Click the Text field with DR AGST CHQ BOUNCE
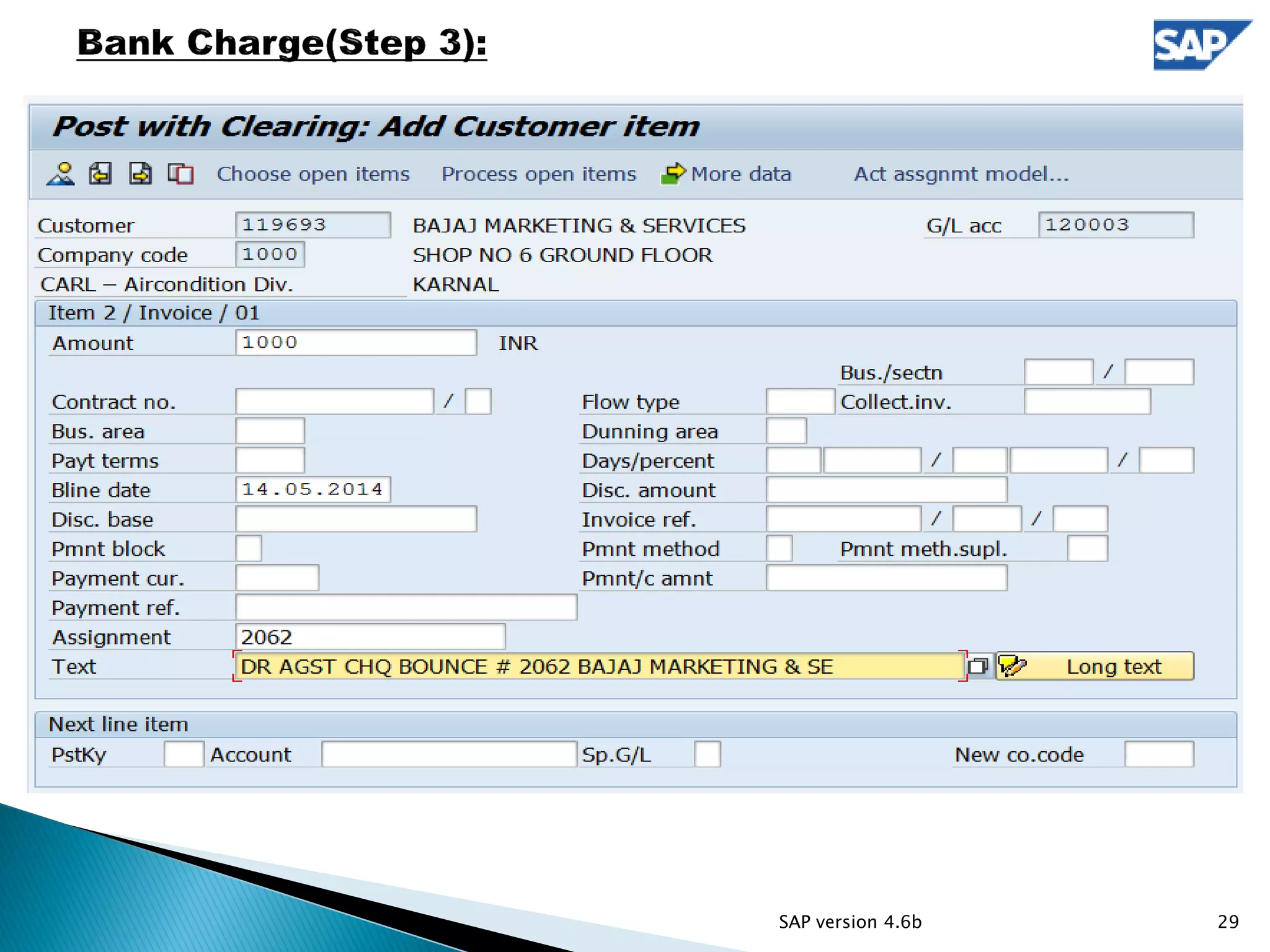The width and height of the screenshot is (1270, 952). [x=600, y=666]
